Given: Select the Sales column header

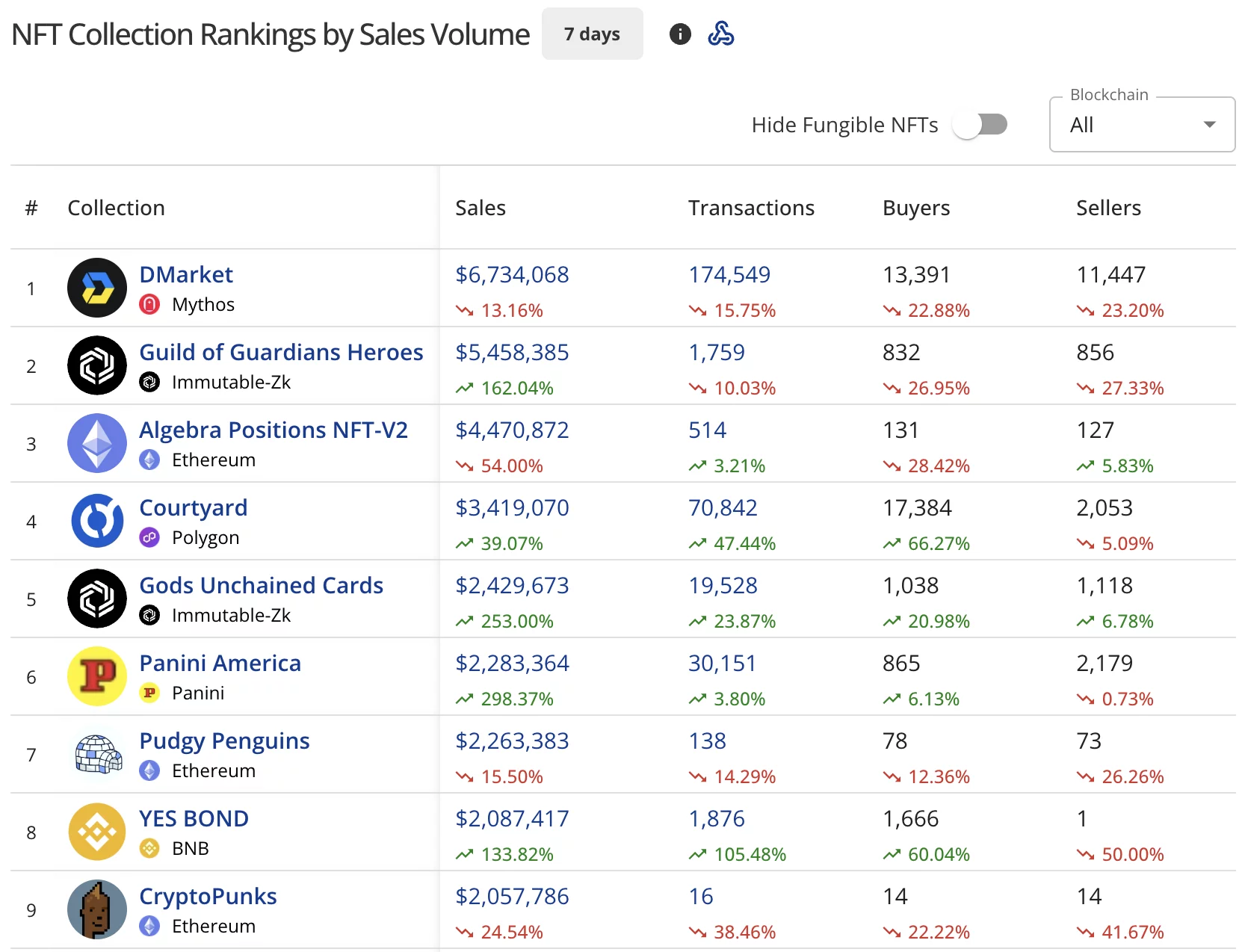Looking at the screenshot, I should (x=481, y=208).
